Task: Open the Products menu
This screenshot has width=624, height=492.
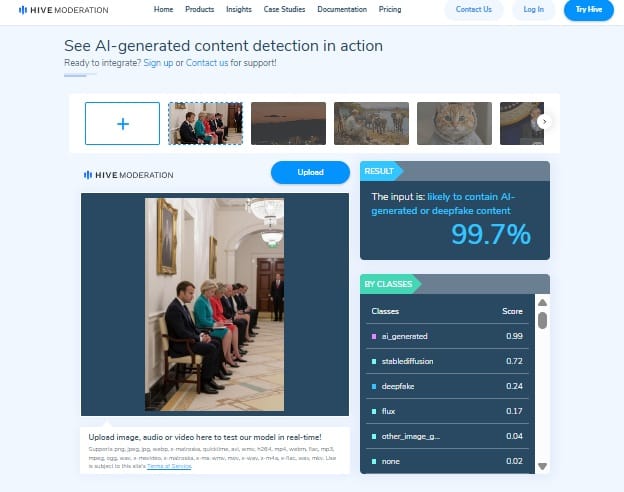Action: [x=199, y=9]
